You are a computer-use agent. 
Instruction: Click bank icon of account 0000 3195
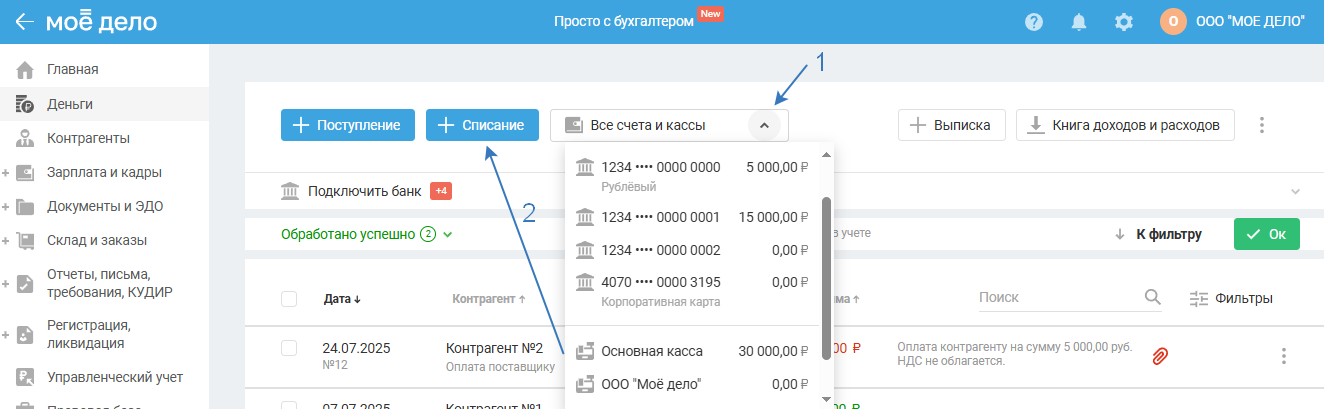coord(585,282)
